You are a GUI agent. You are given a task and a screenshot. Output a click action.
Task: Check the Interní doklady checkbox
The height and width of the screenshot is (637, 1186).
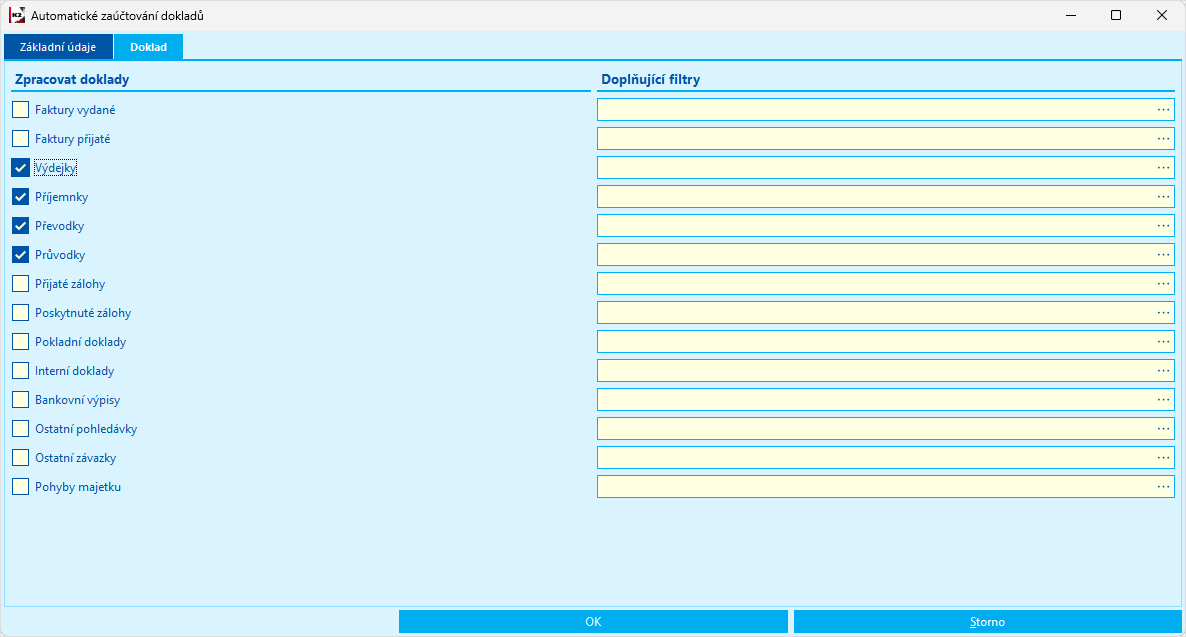(20, 371)
